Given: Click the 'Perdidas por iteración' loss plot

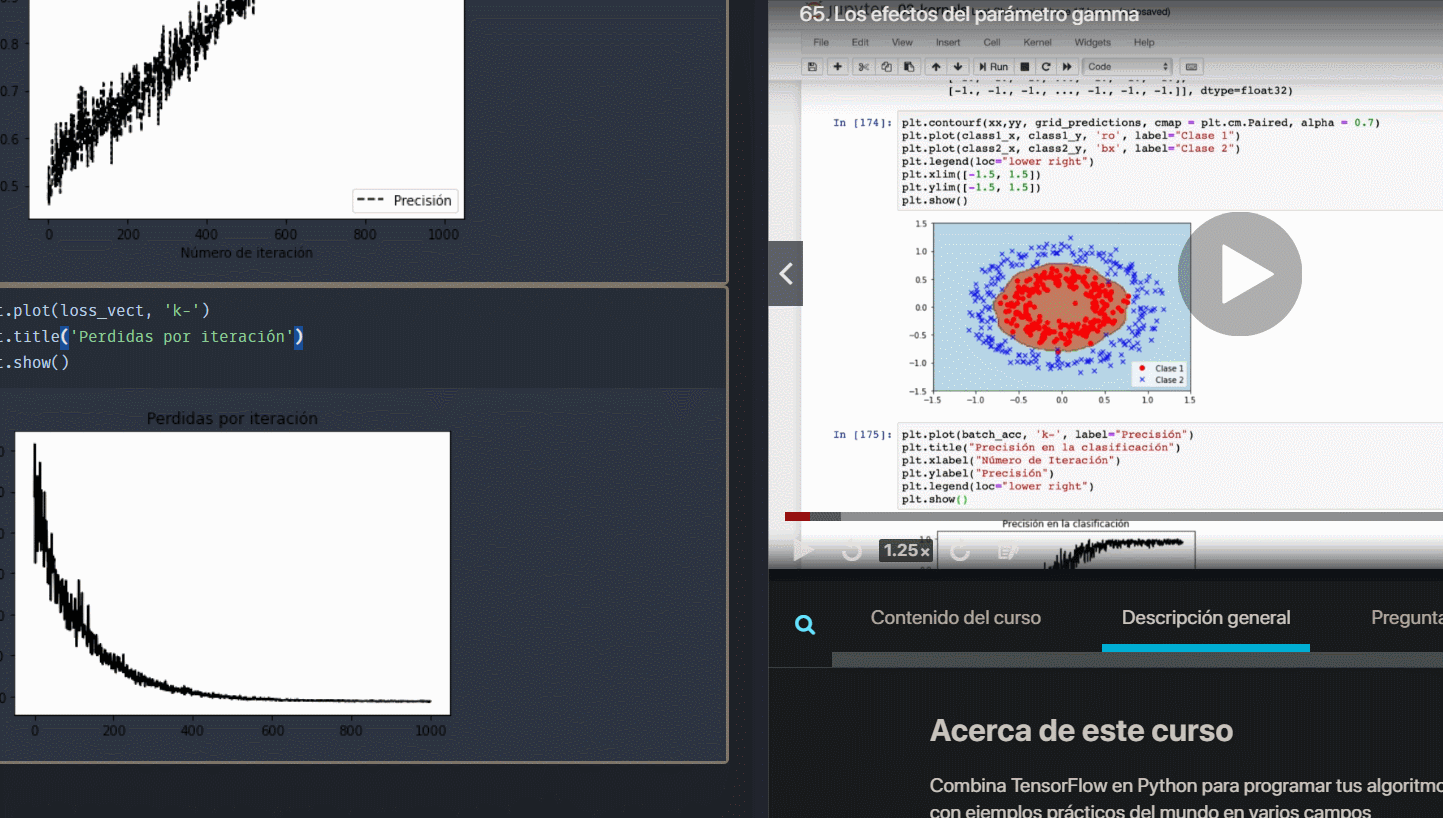Looking at the screenshot, I should click(232, 573).
